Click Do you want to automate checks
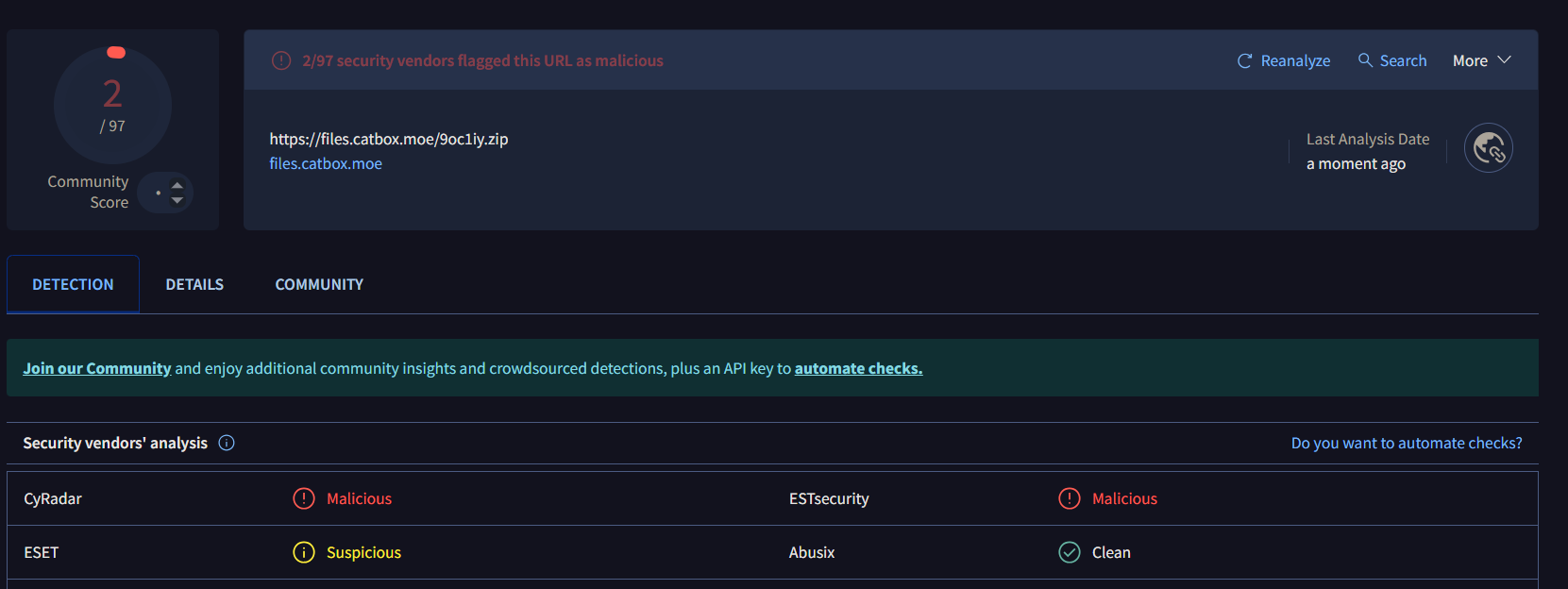Screen dimensions: 1568x589 click(1407, 443)
